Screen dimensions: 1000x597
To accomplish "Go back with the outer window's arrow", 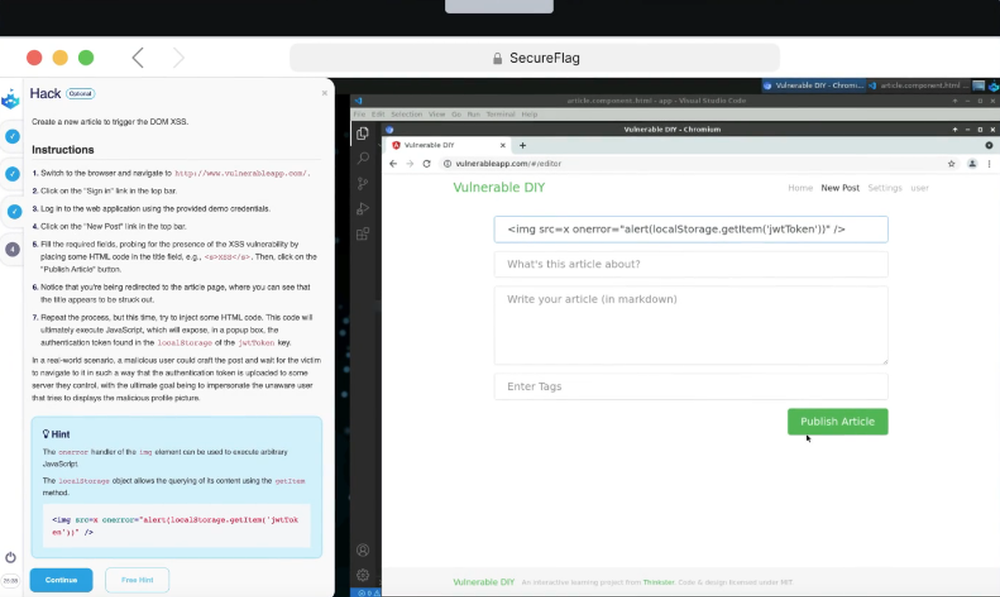I will click(138, 58).
